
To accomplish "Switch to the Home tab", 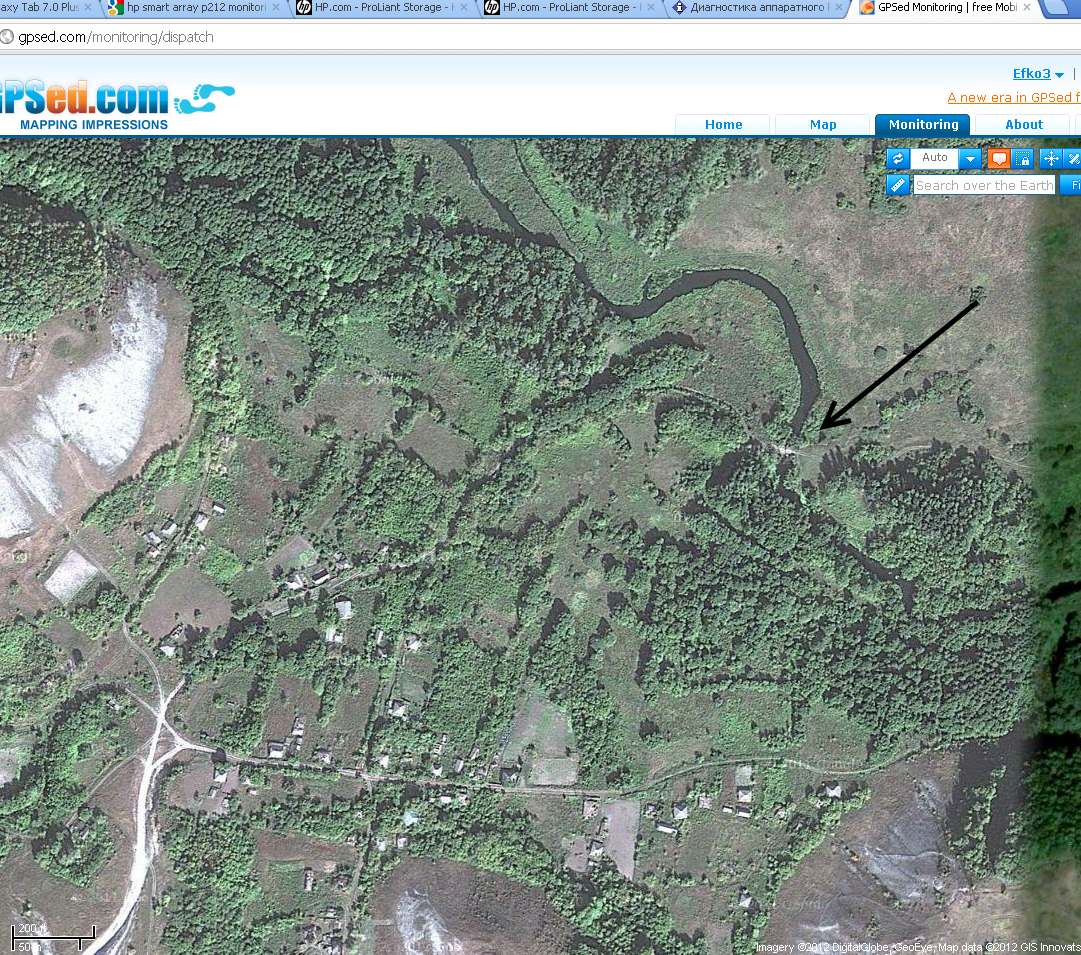I will click(723, 125).
